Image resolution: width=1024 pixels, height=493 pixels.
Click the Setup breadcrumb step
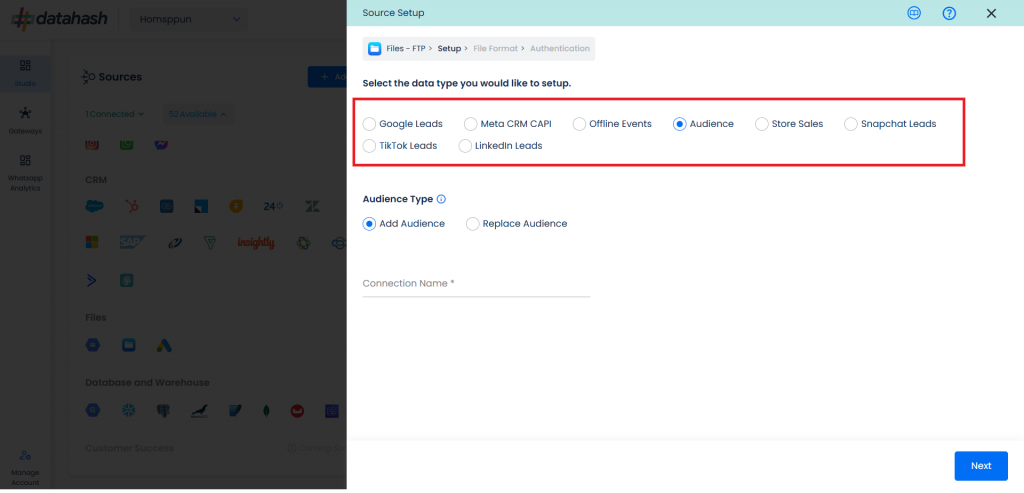tap(449, 48)
